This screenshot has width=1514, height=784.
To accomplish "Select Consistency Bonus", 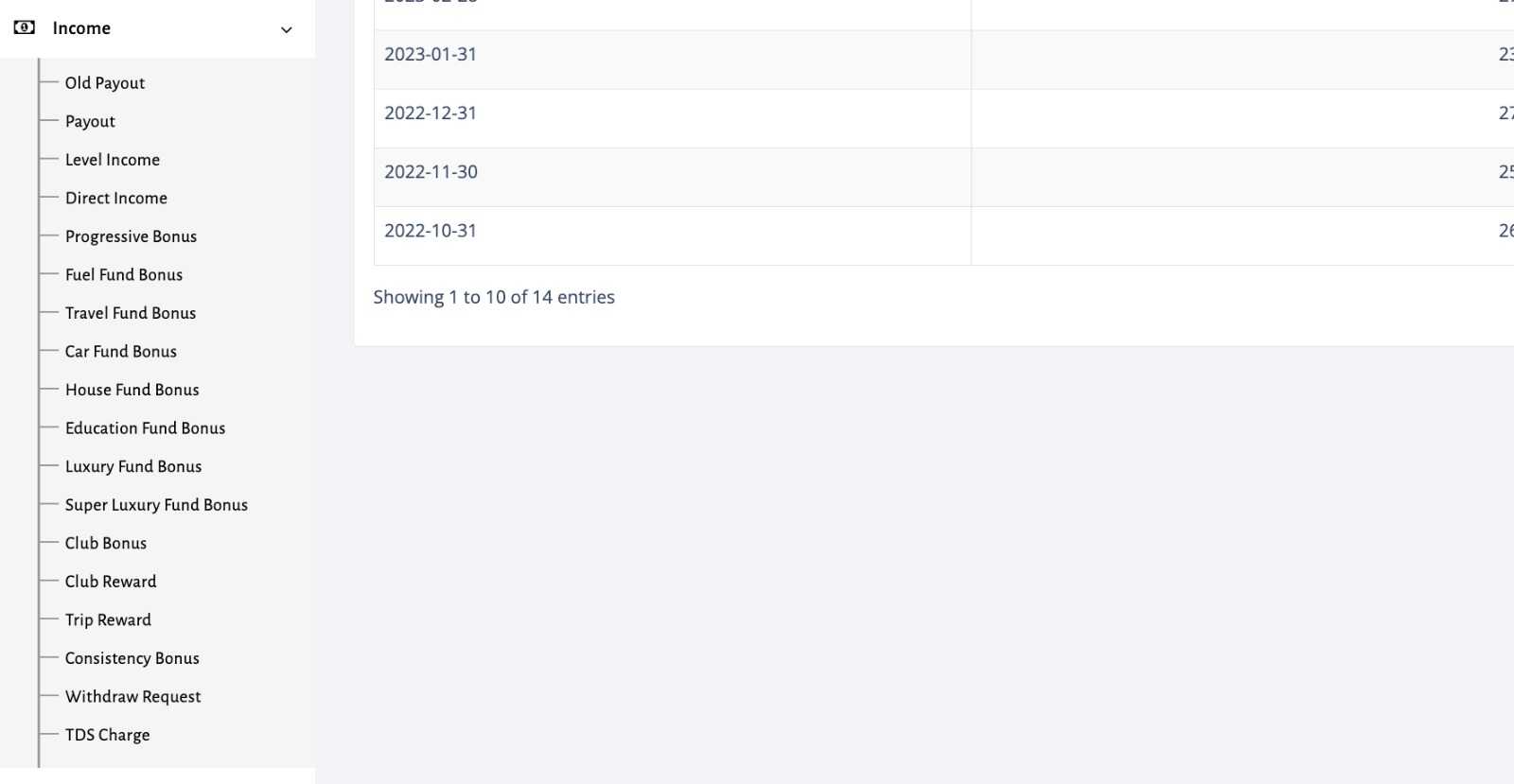I will click(132, 658).
